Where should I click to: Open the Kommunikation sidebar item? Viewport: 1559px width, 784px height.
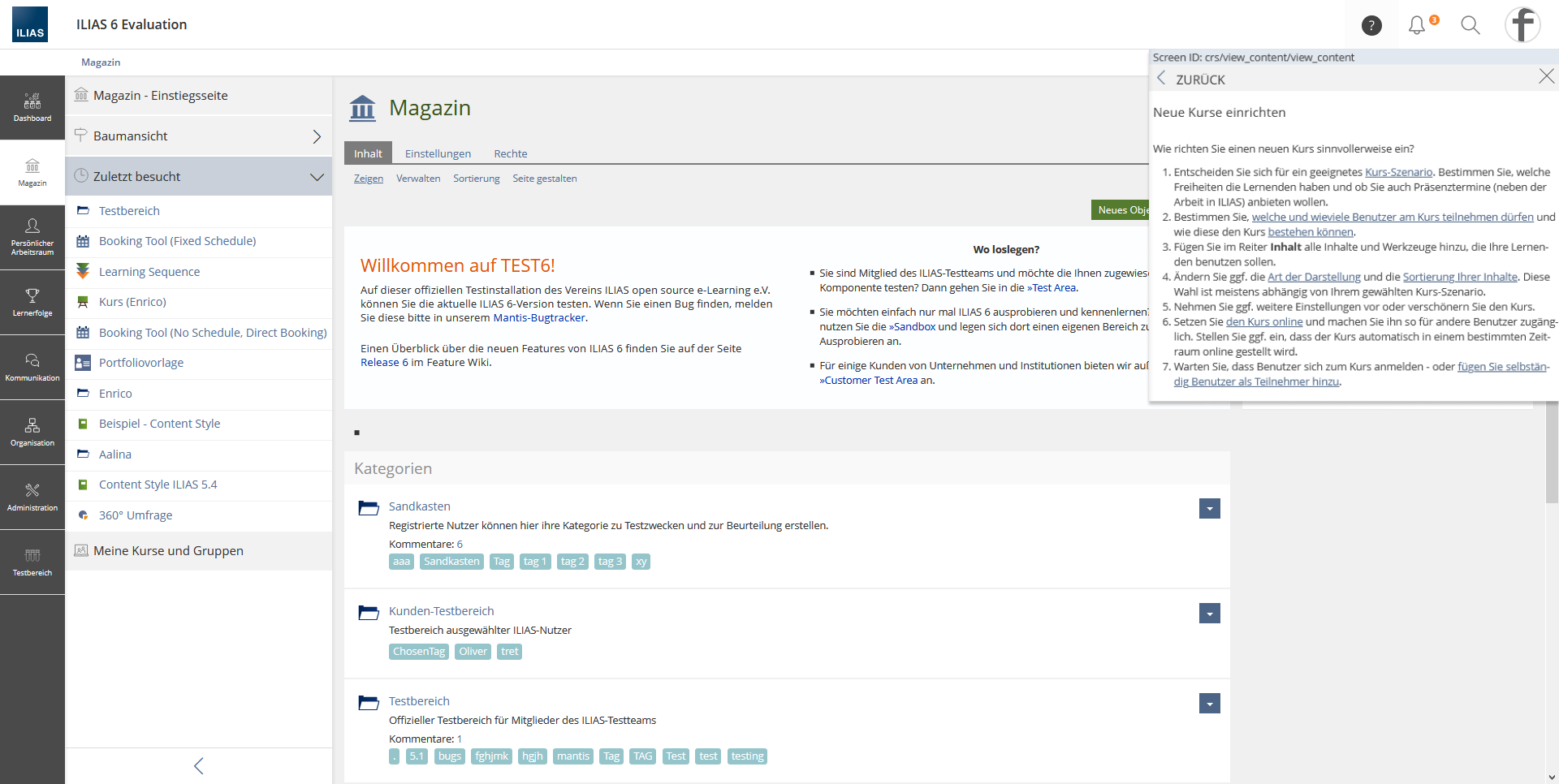coord(32,366)
